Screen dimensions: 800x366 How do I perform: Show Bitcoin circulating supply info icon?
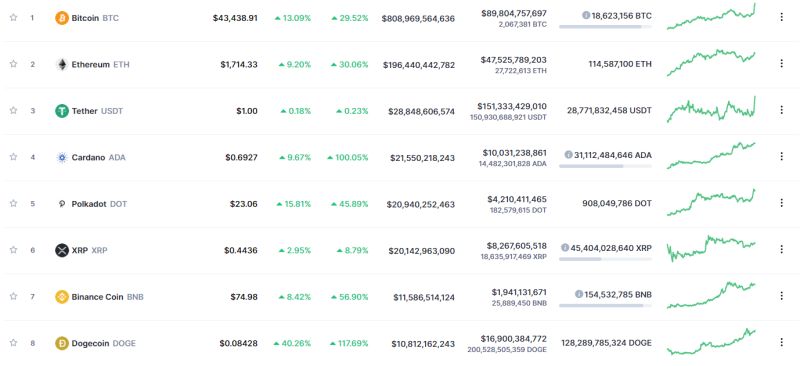tap(586, 15)
